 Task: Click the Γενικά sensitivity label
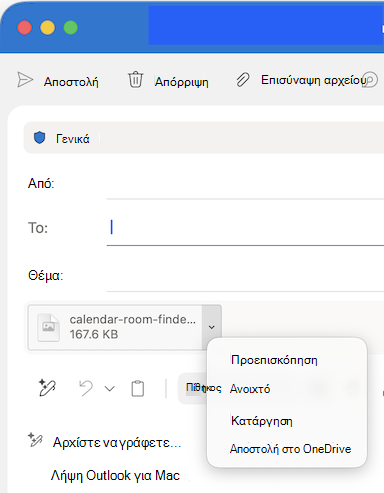[72, 138]
